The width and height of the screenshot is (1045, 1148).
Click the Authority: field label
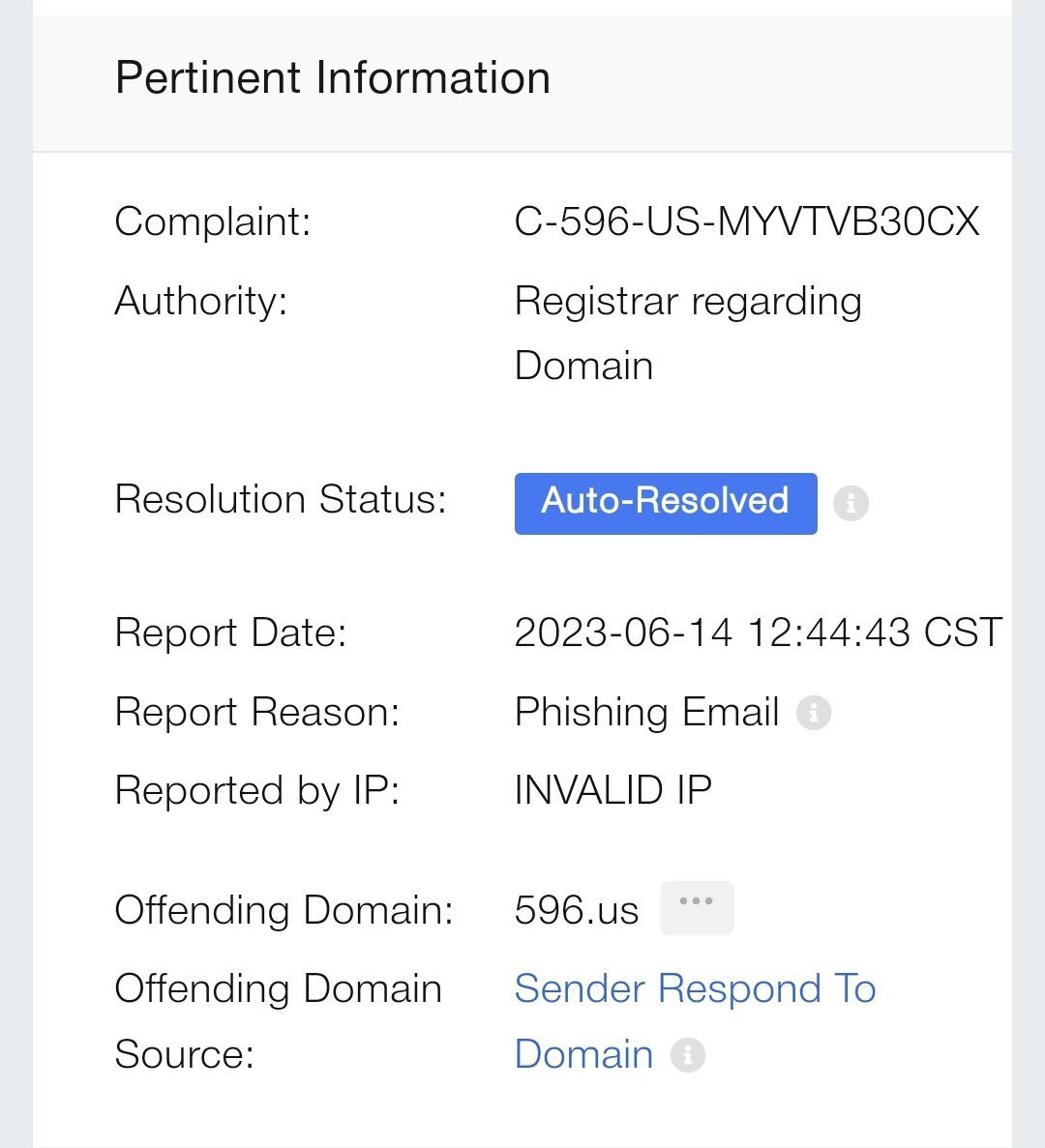tap(201, 301)
